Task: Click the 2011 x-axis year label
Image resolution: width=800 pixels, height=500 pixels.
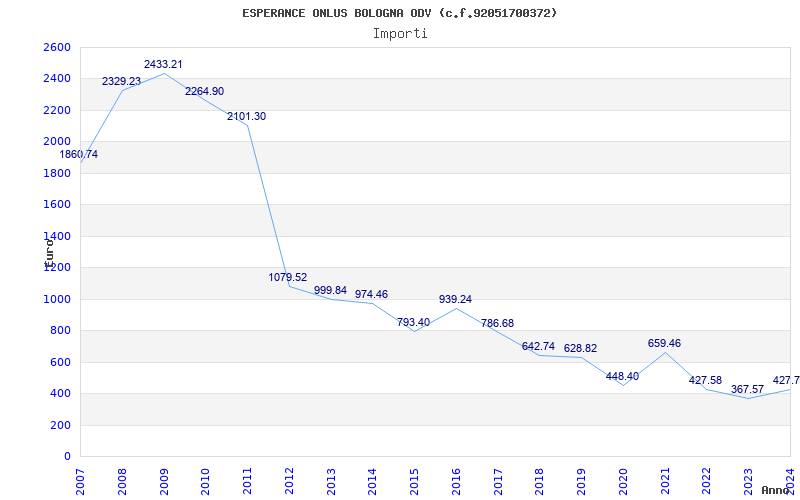Action: coord(247,481)
